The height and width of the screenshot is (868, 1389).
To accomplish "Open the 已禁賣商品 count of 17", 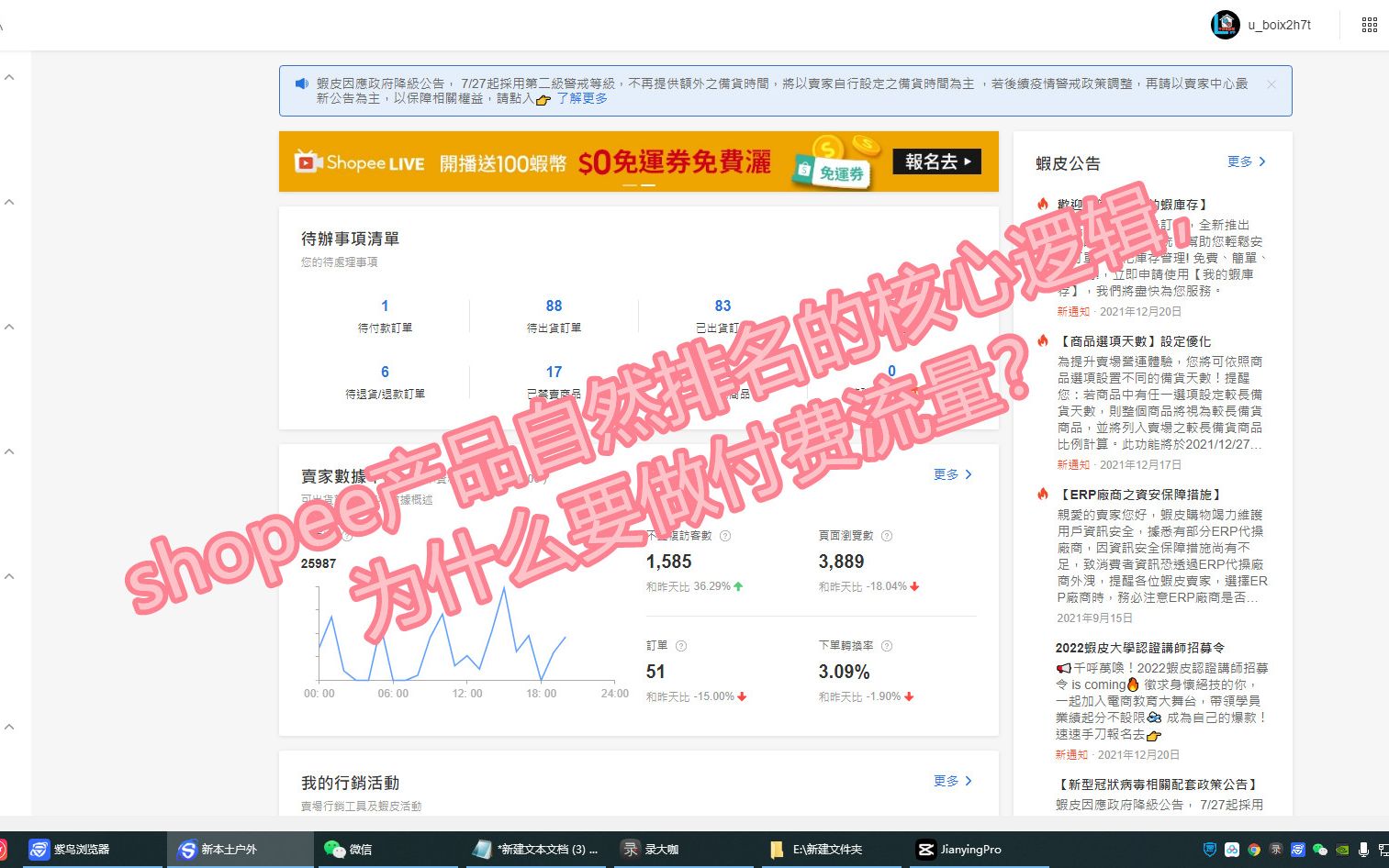I will (554, 373).
